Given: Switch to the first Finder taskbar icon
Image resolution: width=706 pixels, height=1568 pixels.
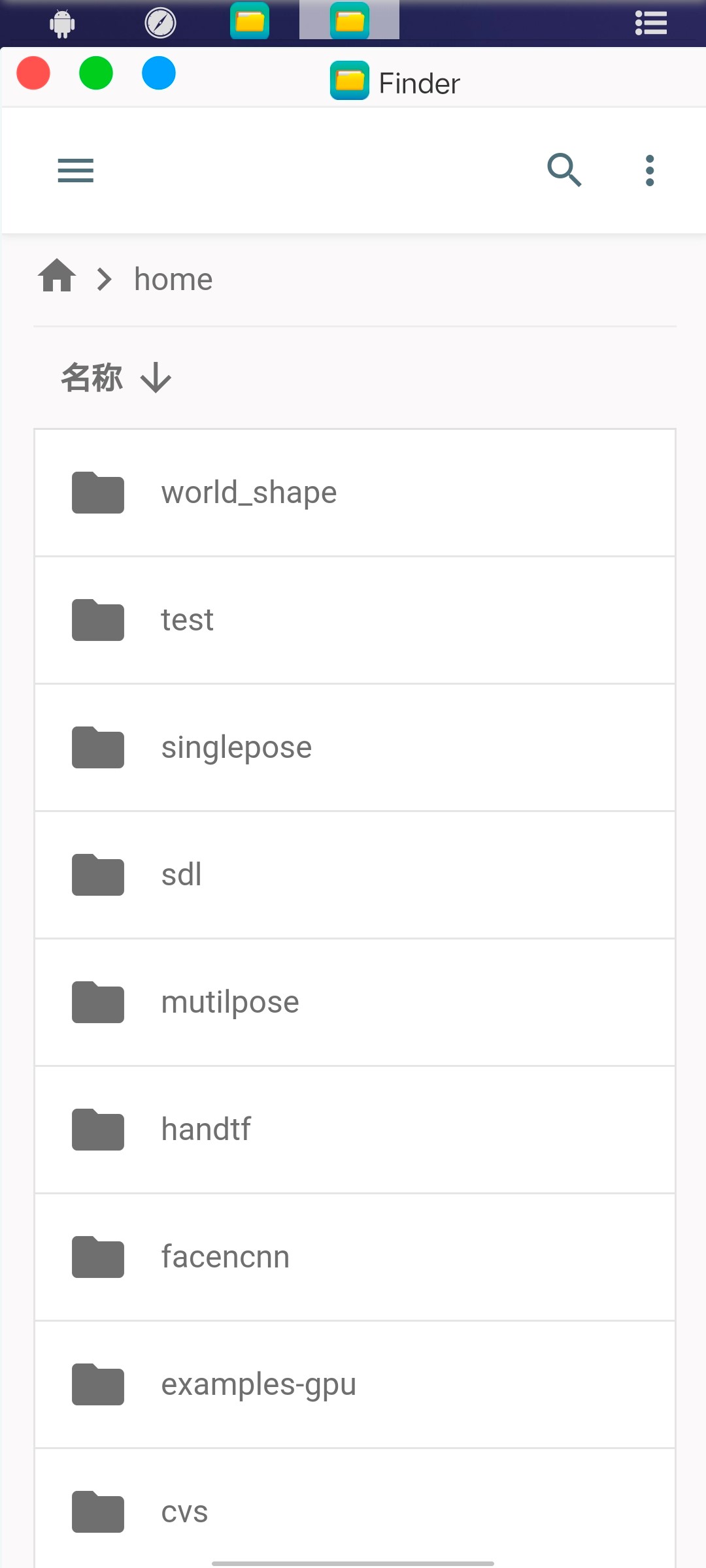Looking at the screenshot, I should tap(250, 21).
